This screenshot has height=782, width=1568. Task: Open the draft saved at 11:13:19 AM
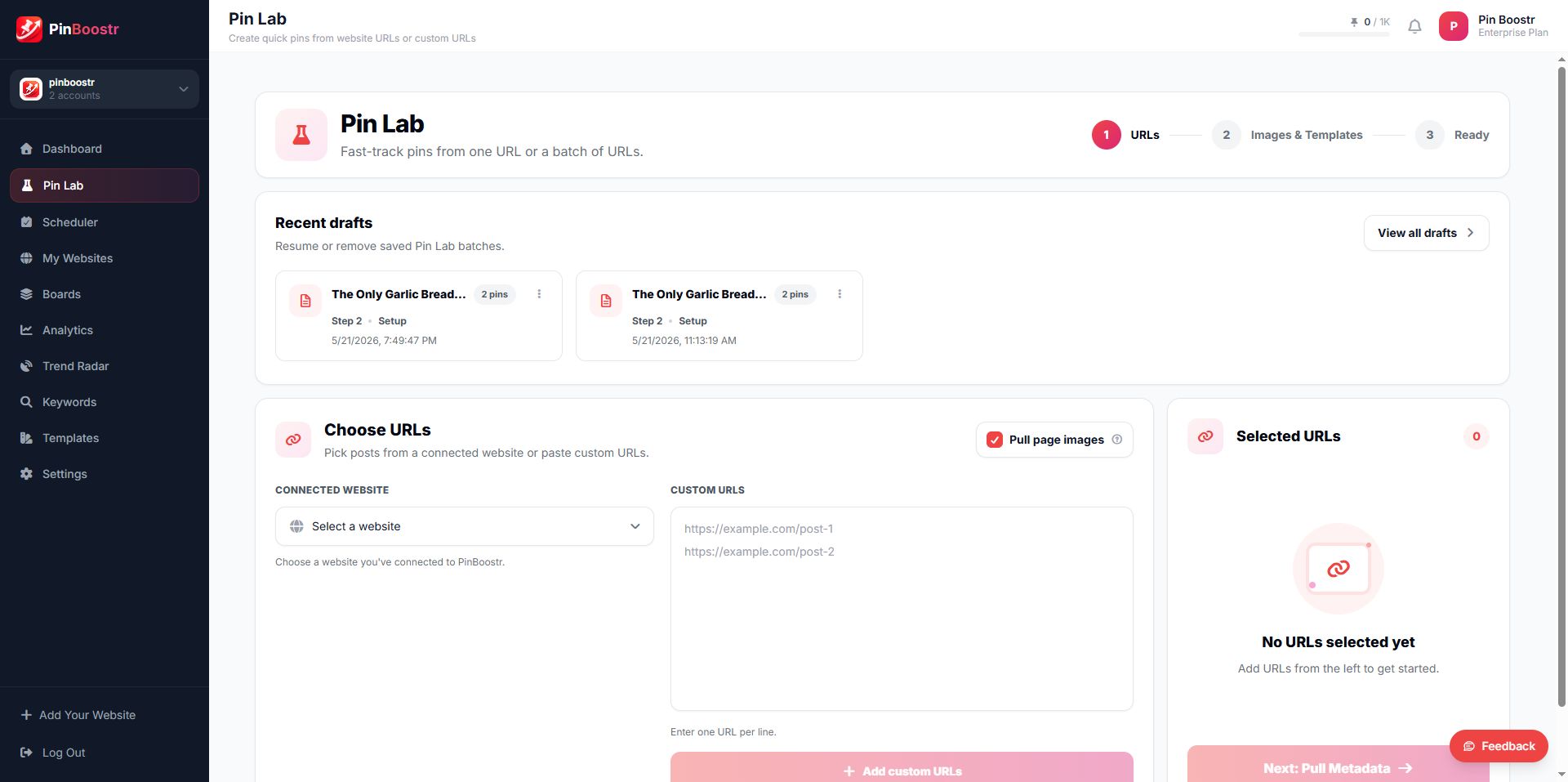[x=719, y=315]
